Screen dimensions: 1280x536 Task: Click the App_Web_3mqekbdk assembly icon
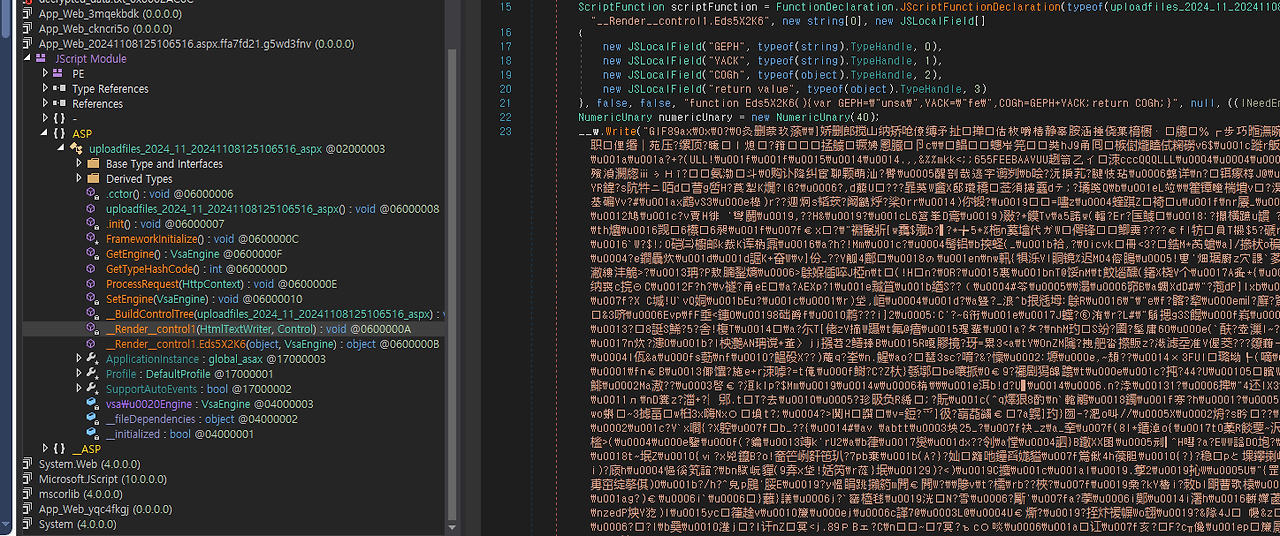click(x=28, y=14)
